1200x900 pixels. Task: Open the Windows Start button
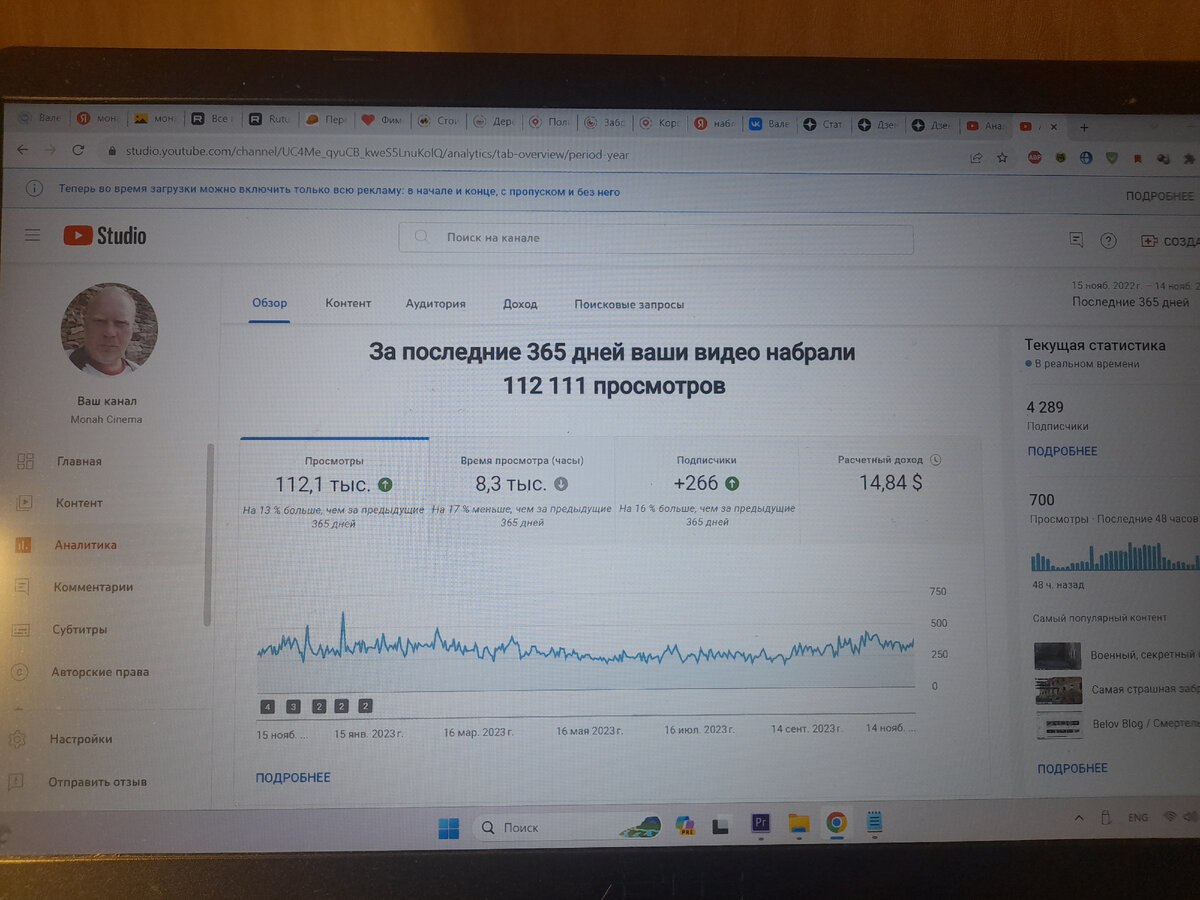[449, 828]
